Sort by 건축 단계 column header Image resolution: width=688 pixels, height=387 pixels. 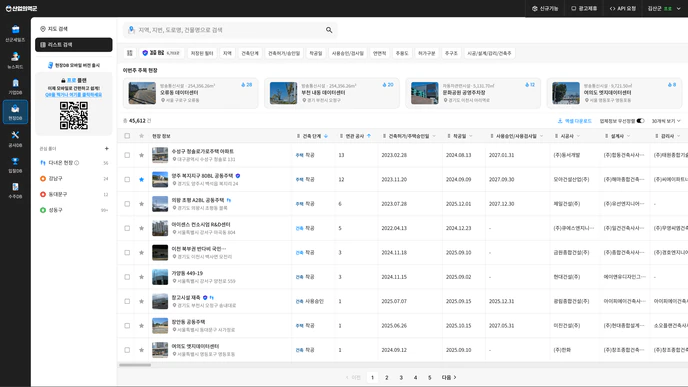pyautogui.click(x=312, y=136)
